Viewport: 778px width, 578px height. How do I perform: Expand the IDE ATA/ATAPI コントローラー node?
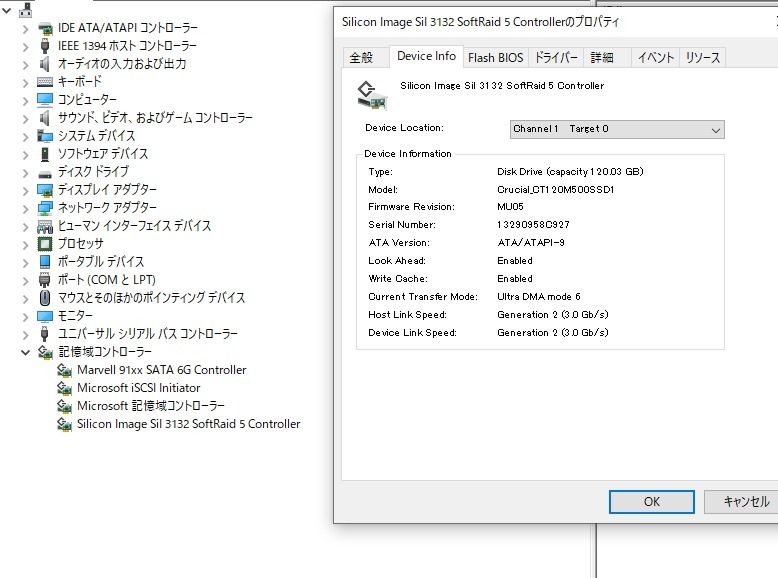pos(25,29)
